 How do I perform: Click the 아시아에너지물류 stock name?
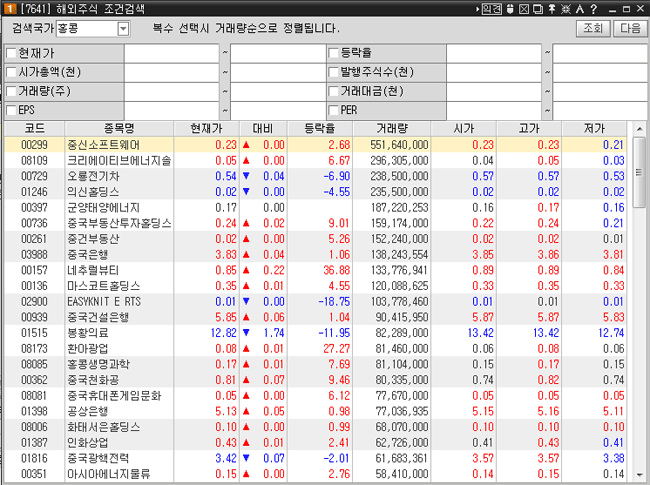[x=109, y=474]
